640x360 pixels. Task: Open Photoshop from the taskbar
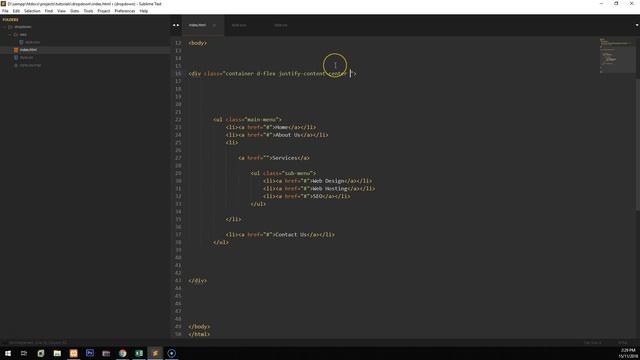click(x=90, y=353)
